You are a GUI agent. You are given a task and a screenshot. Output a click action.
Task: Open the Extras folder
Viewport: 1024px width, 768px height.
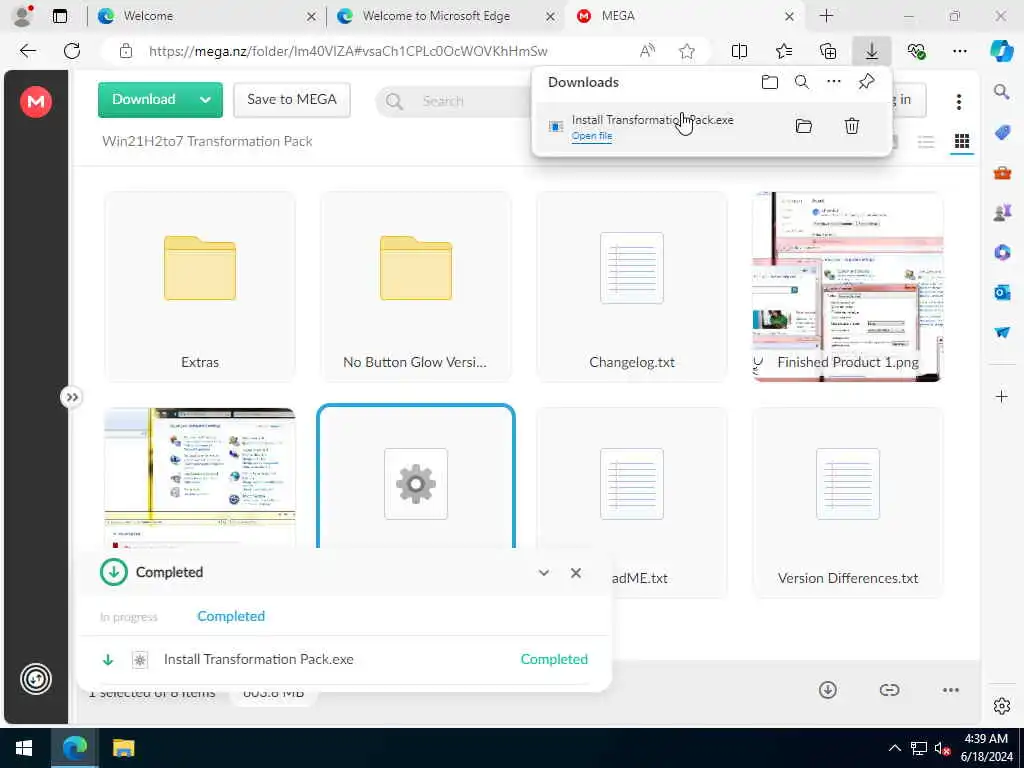200,287
